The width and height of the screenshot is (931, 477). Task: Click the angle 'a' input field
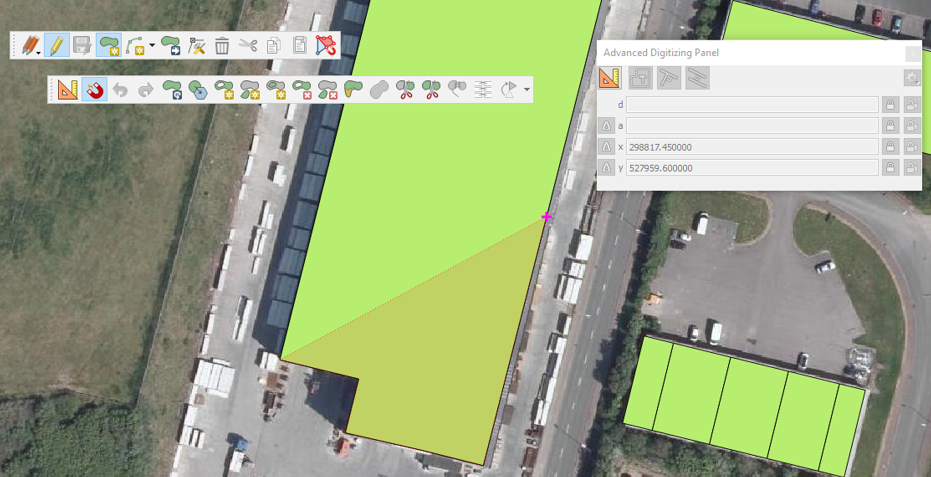click(752, 125)
